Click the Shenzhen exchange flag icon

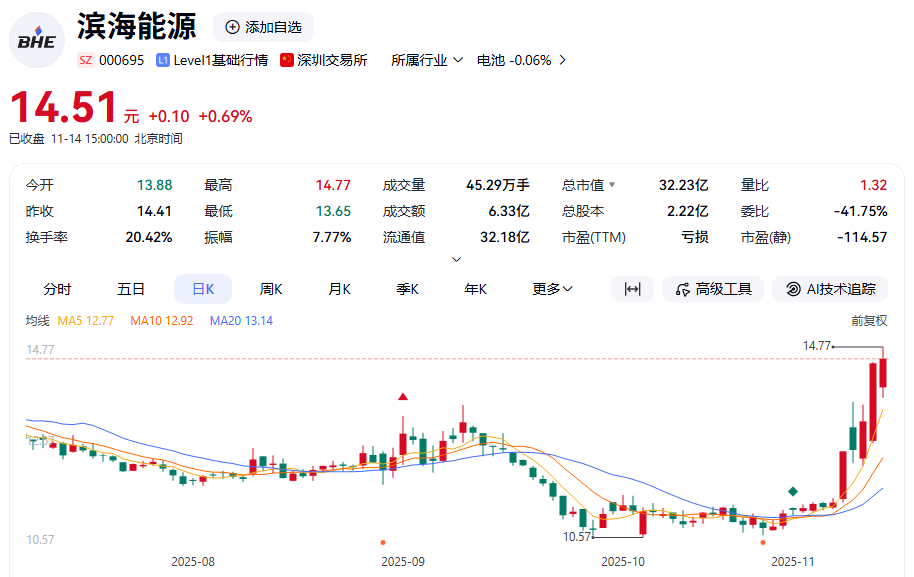click(x=287, y=60)
